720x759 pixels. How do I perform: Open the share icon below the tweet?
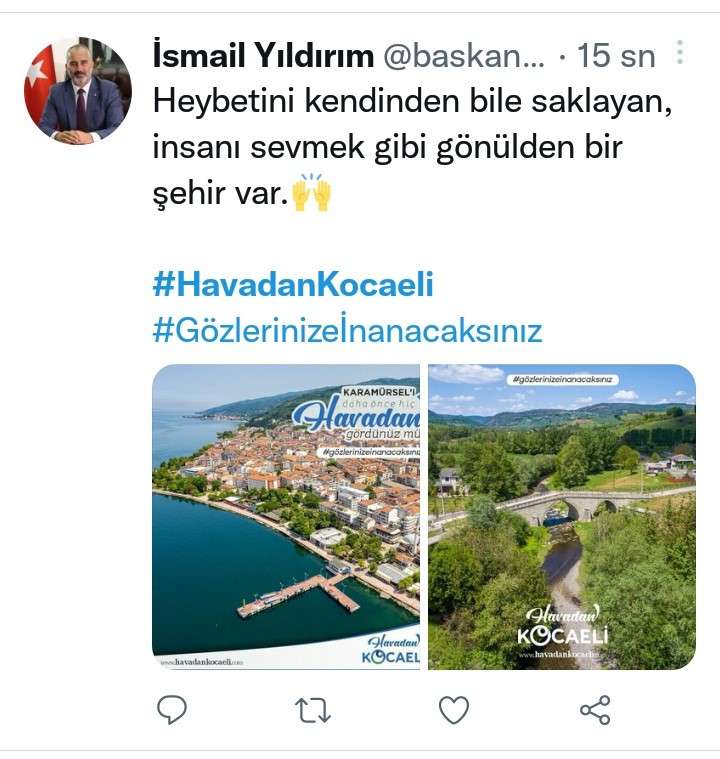(x=595, y=710)
